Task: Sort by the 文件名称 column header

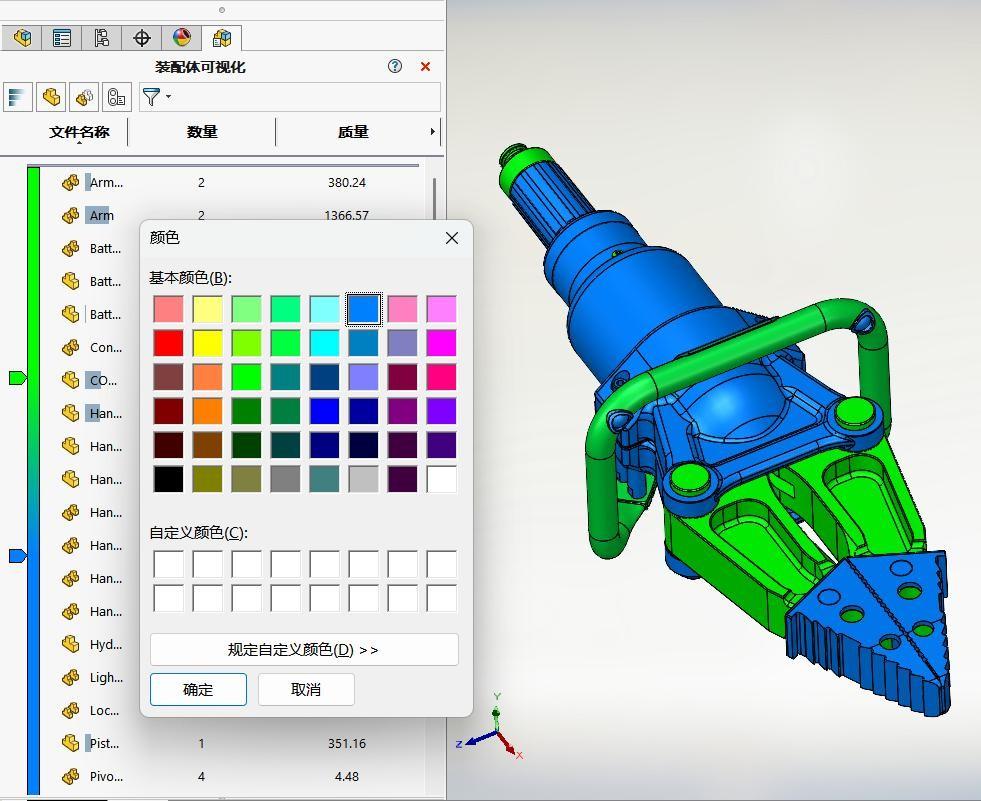Action: 79,132
